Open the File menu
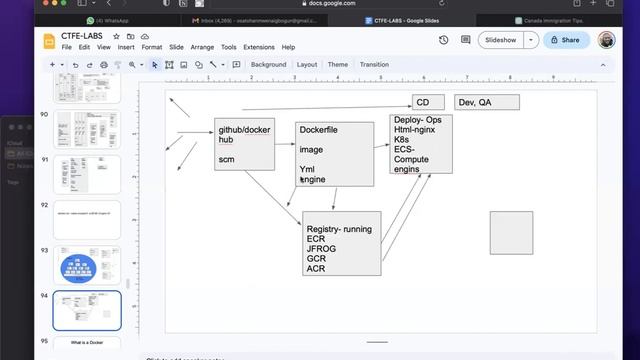This screenshot has width=640, height=360. click(67, 47)
